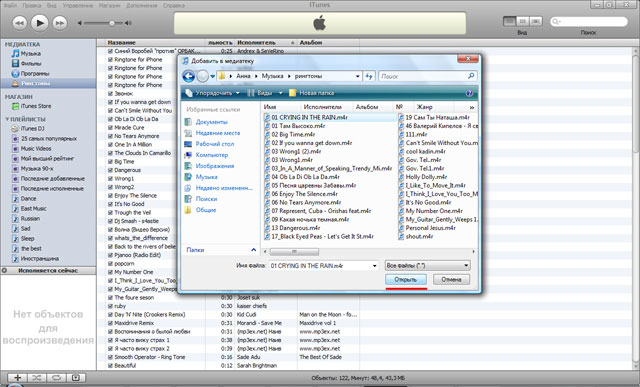Open Магазин menu in iTunes
The width and height of the screenshot is (640, 387).
tap(109, 5)
